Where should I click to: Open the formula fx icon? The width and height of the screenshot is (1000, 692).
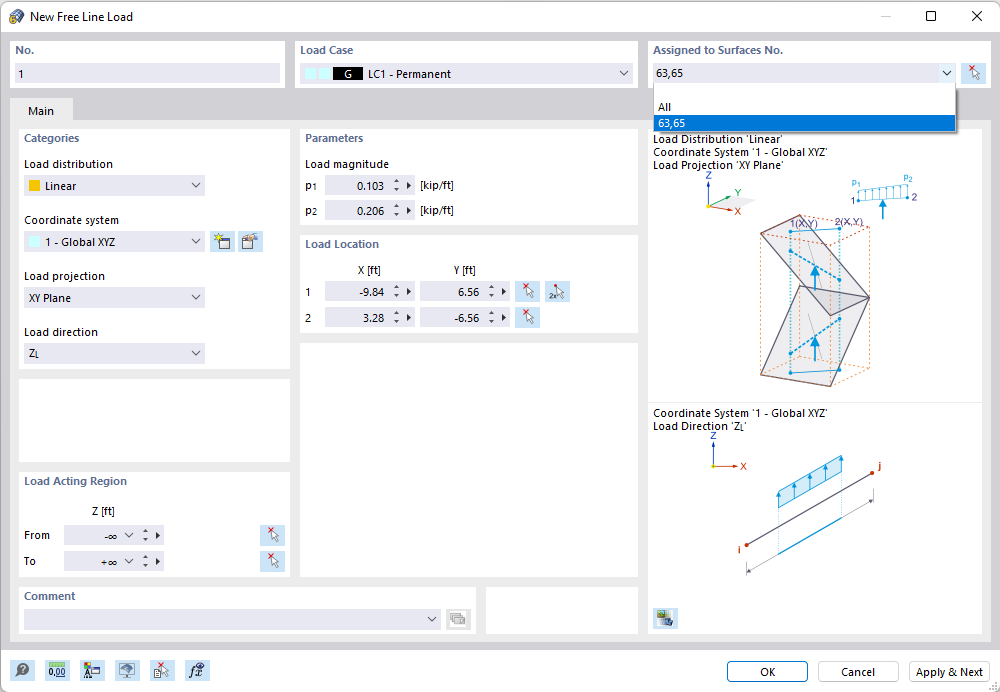pos(197,671)
